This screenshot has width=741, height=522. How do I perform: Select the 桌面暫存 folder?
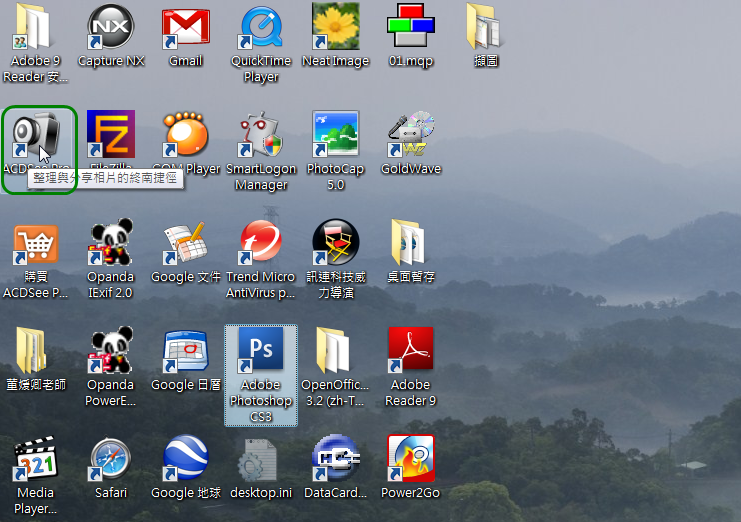[x=409, y=242]
